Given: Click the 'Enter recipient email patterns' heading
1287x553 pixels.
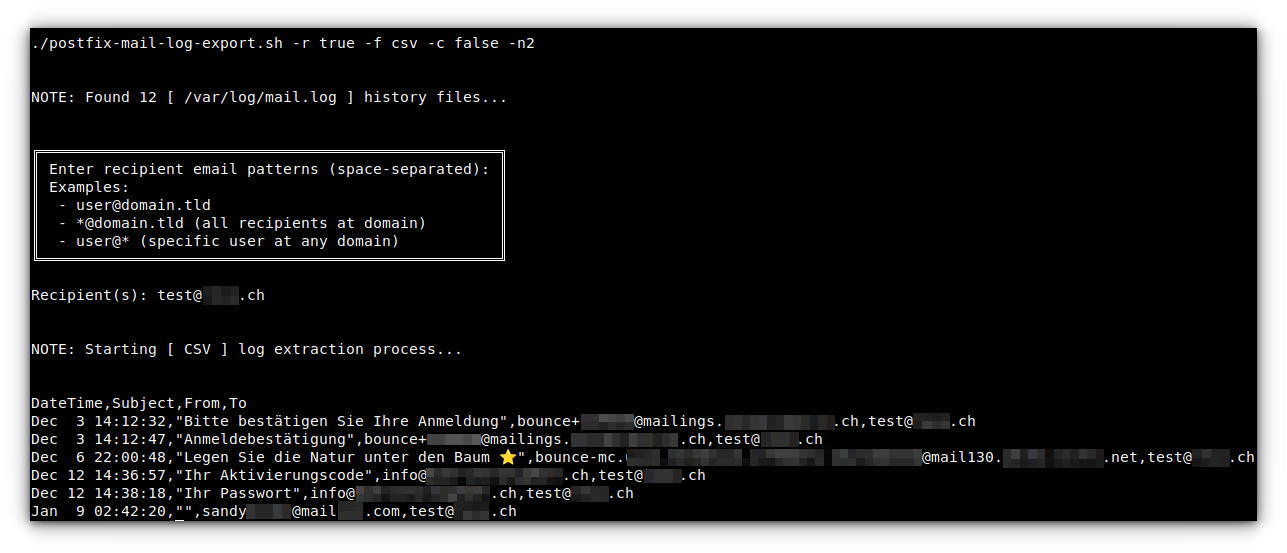Looking at the screenshot, I should coord(269,169).
